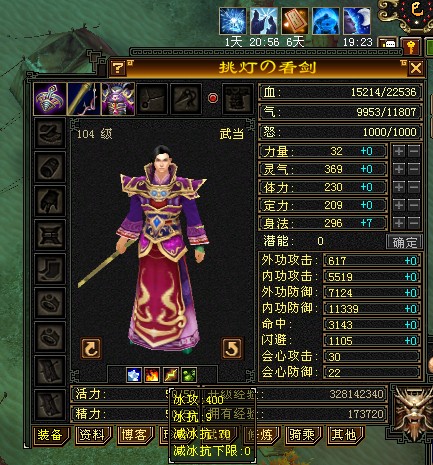Click the poison attribute icon
Image resolution: width=433 pixels, height=465 pixels.
click(x=189, y=375)
